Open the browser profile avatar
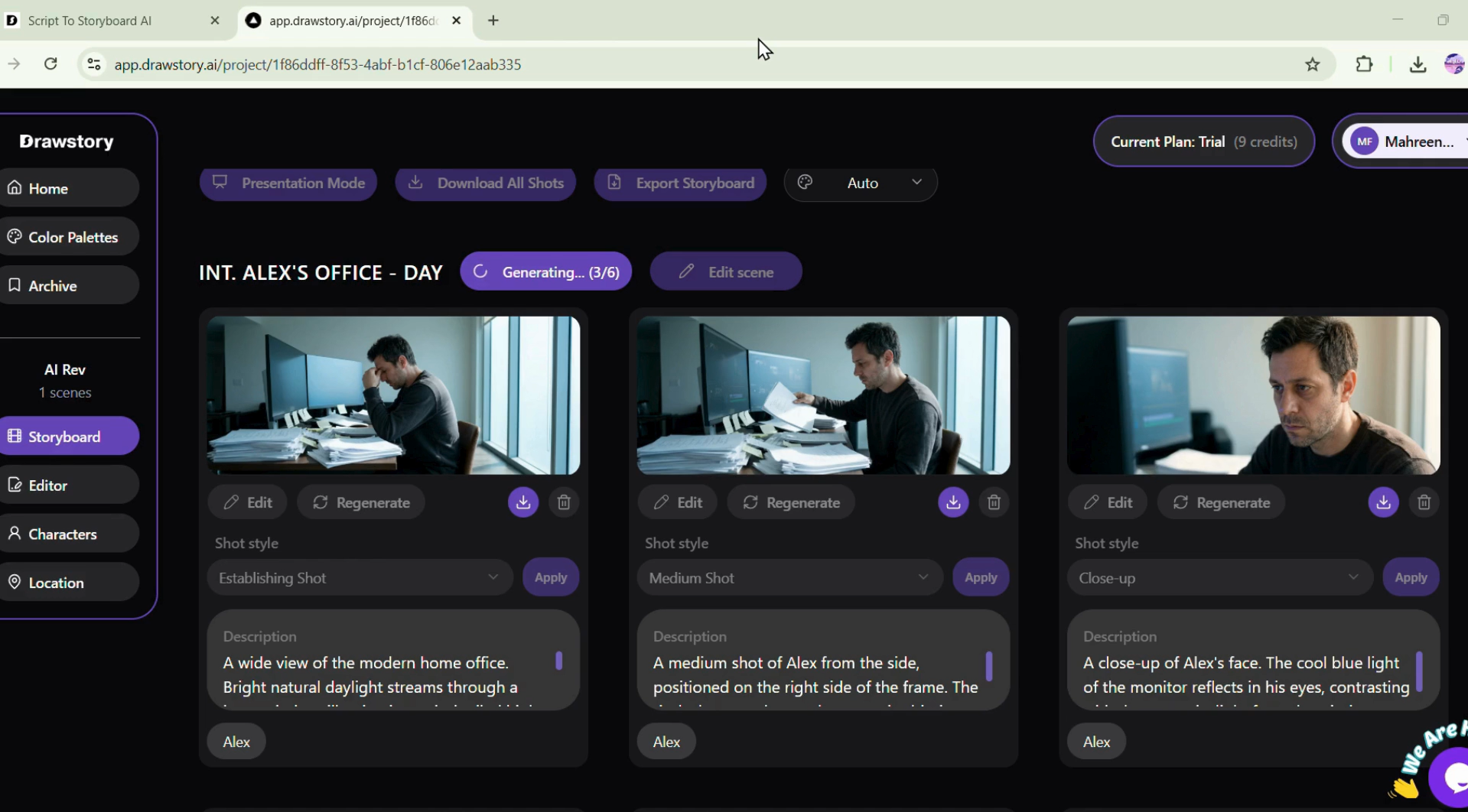1468x812 pixels. [x=1454, y=64]
